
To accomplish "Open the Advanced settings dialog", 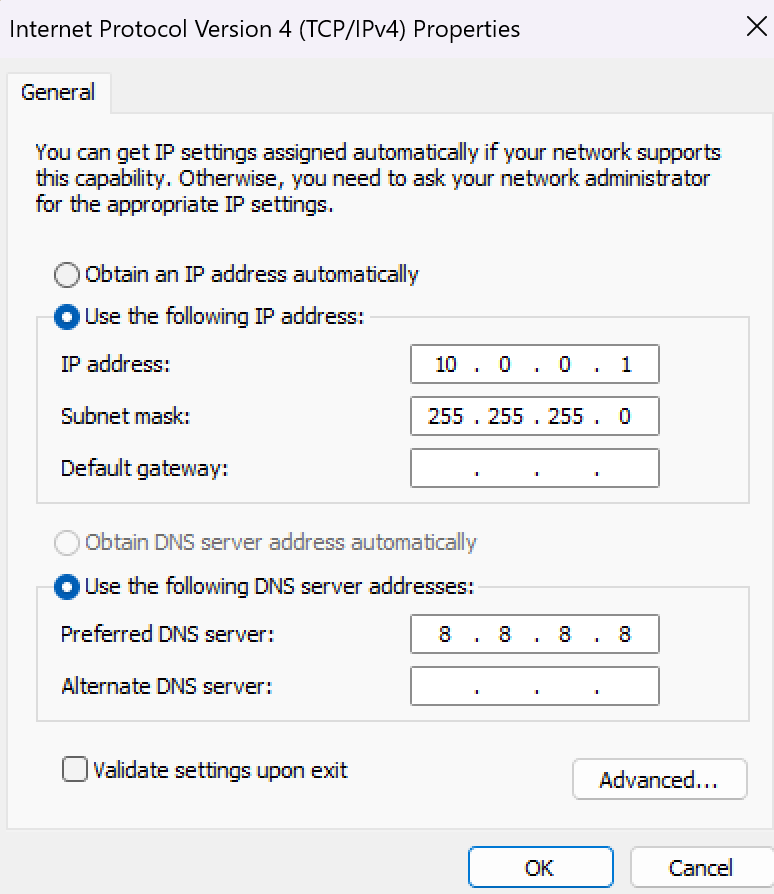I will tap(659, 779).
